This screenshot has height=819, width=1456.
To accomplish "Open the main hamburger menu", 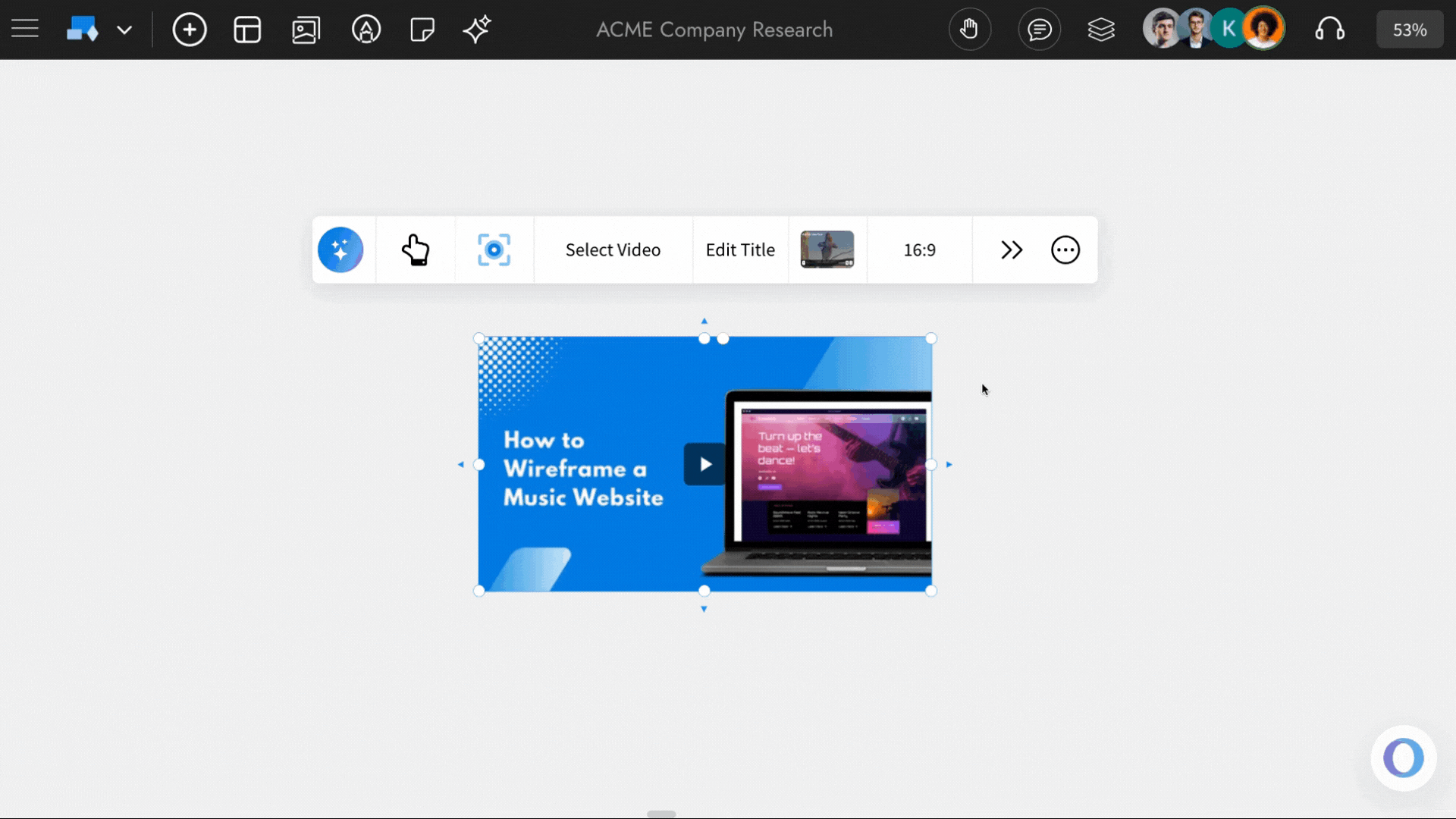I will click(24, 29).
